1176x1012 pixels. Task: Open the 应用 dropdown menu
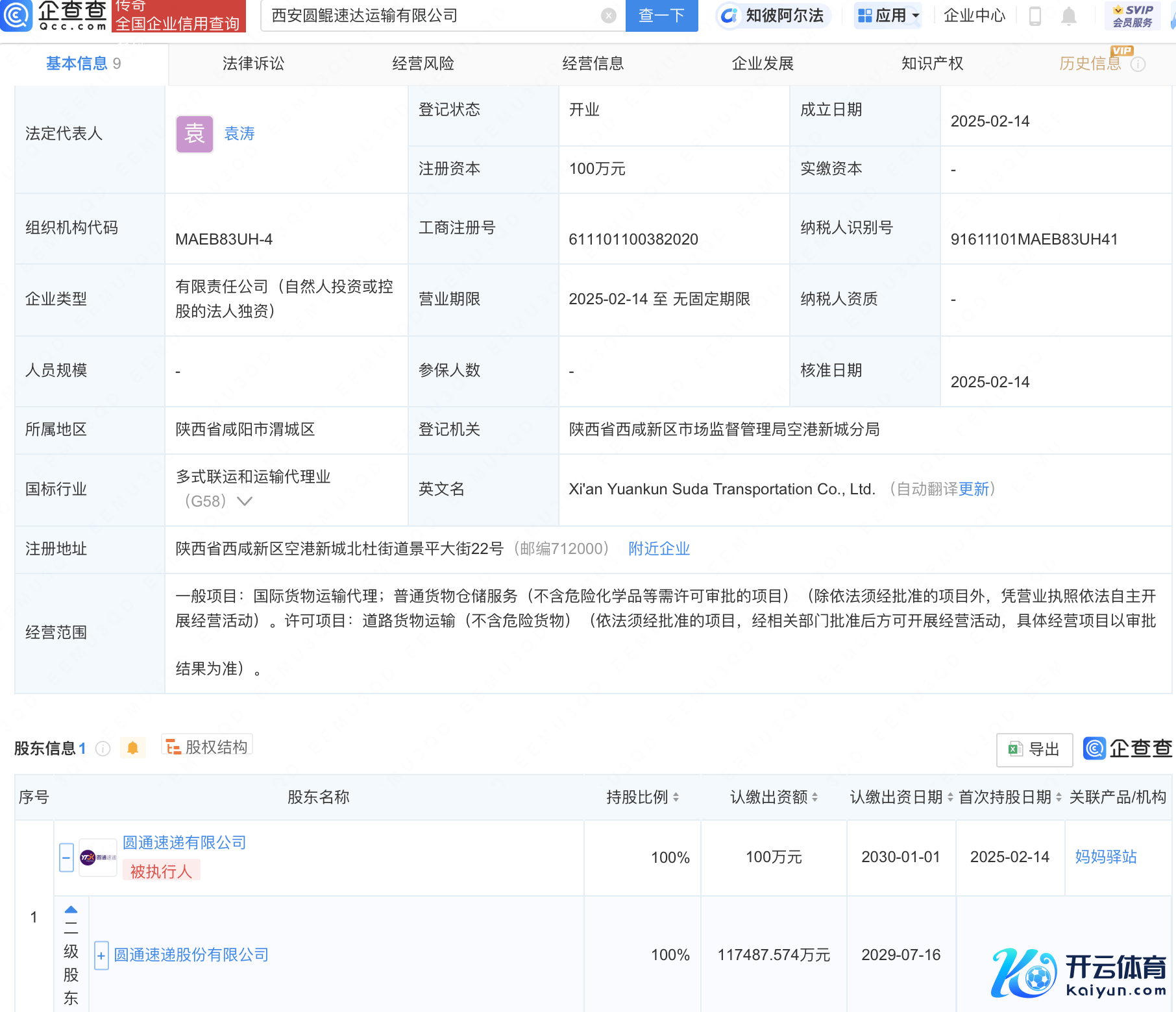pos(888,16)
